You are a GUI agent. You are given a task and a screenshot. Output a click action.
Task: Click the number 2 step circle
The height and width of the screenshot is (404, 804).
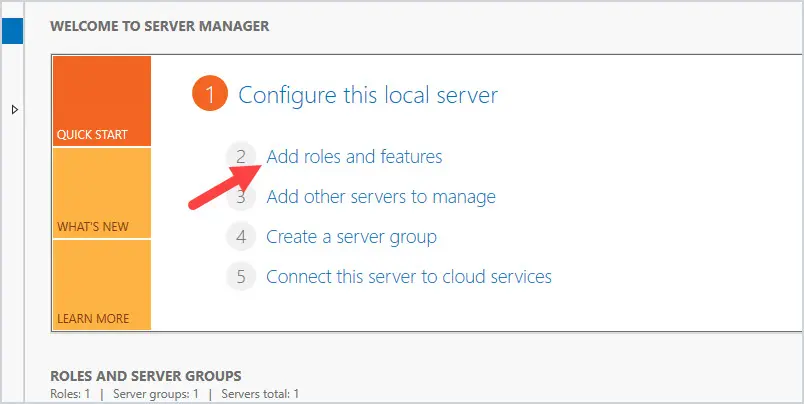tap(241, 156)
